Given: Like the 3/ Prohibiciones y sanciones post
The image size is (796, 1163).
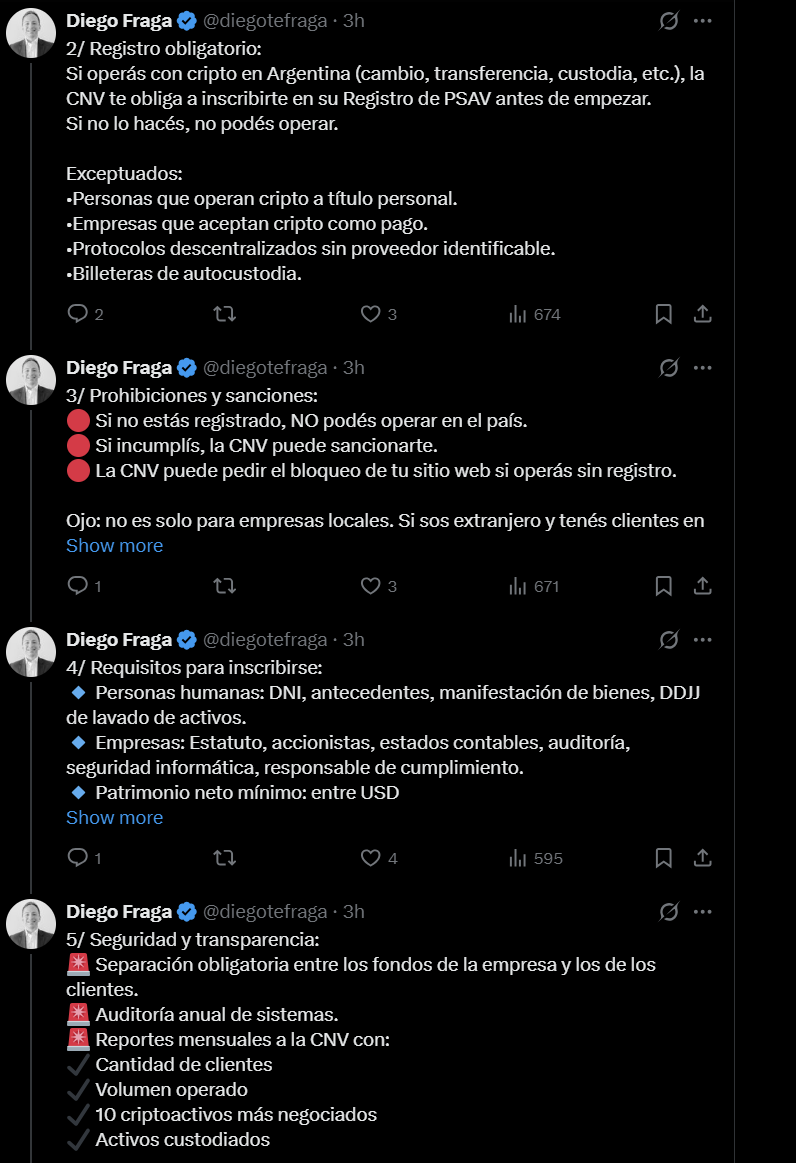Looking at the screenshot, I should 370,586.
